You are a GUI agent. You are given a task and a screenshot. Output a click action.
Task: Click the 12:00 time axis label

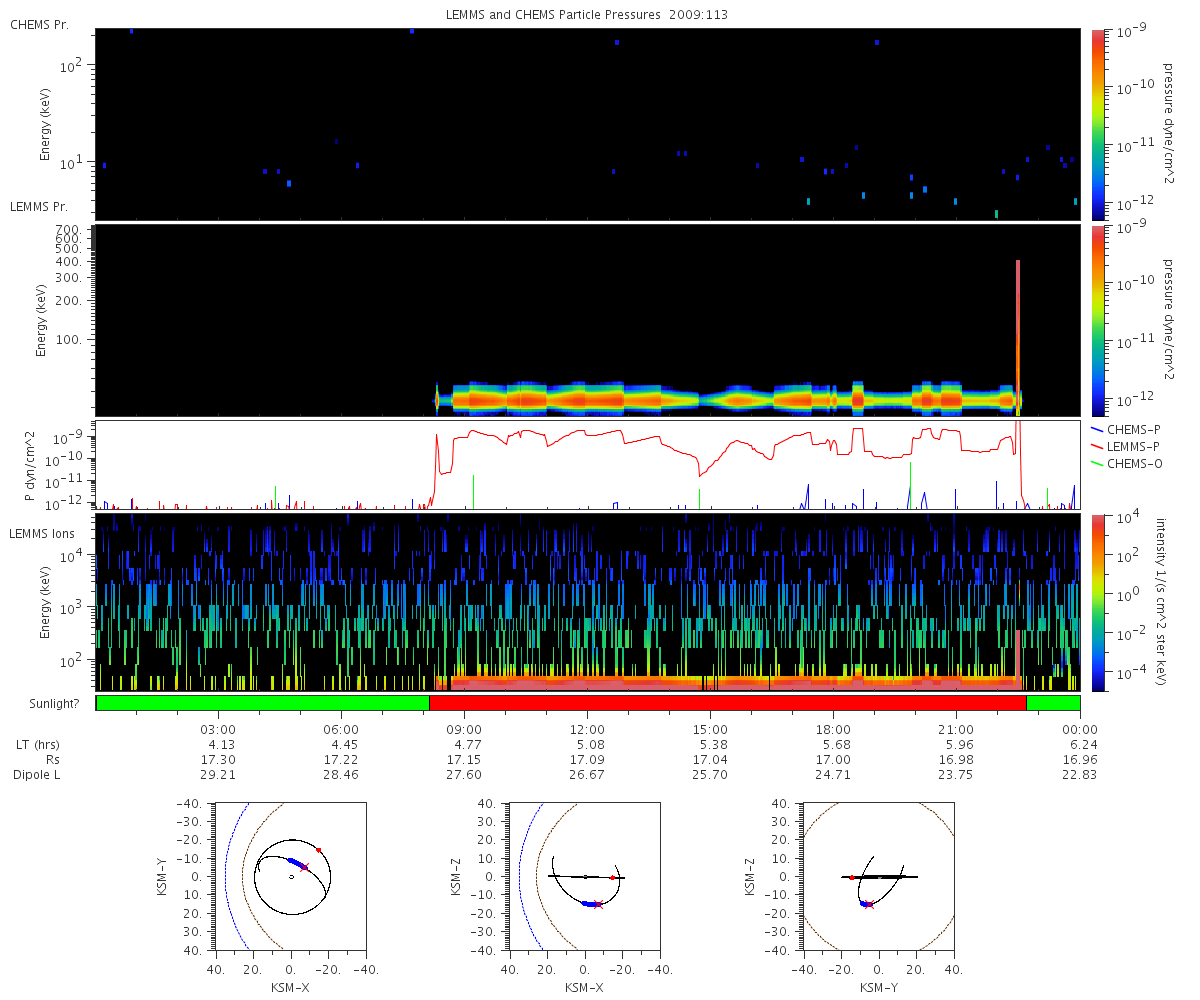tap(587, 729)
